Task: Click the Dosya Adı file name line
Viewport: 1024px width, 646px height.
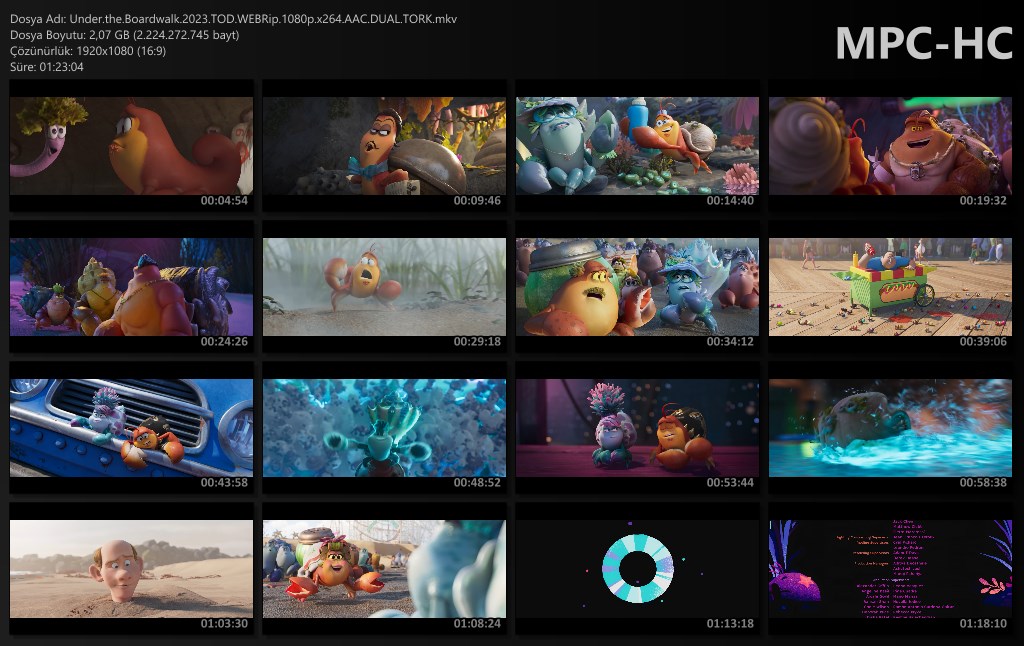Action: pos(233,19)
